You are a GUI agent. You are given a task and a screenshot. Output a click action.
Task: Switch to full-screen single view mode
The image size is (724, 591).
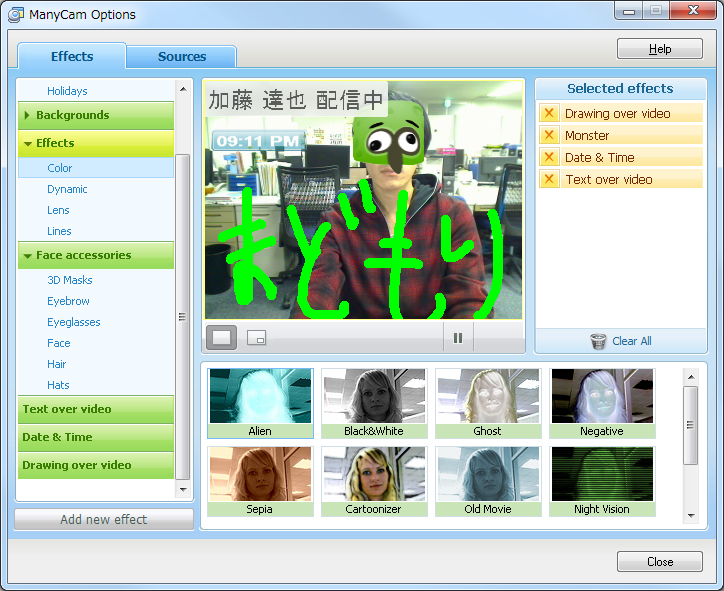[x=222, y=338]
